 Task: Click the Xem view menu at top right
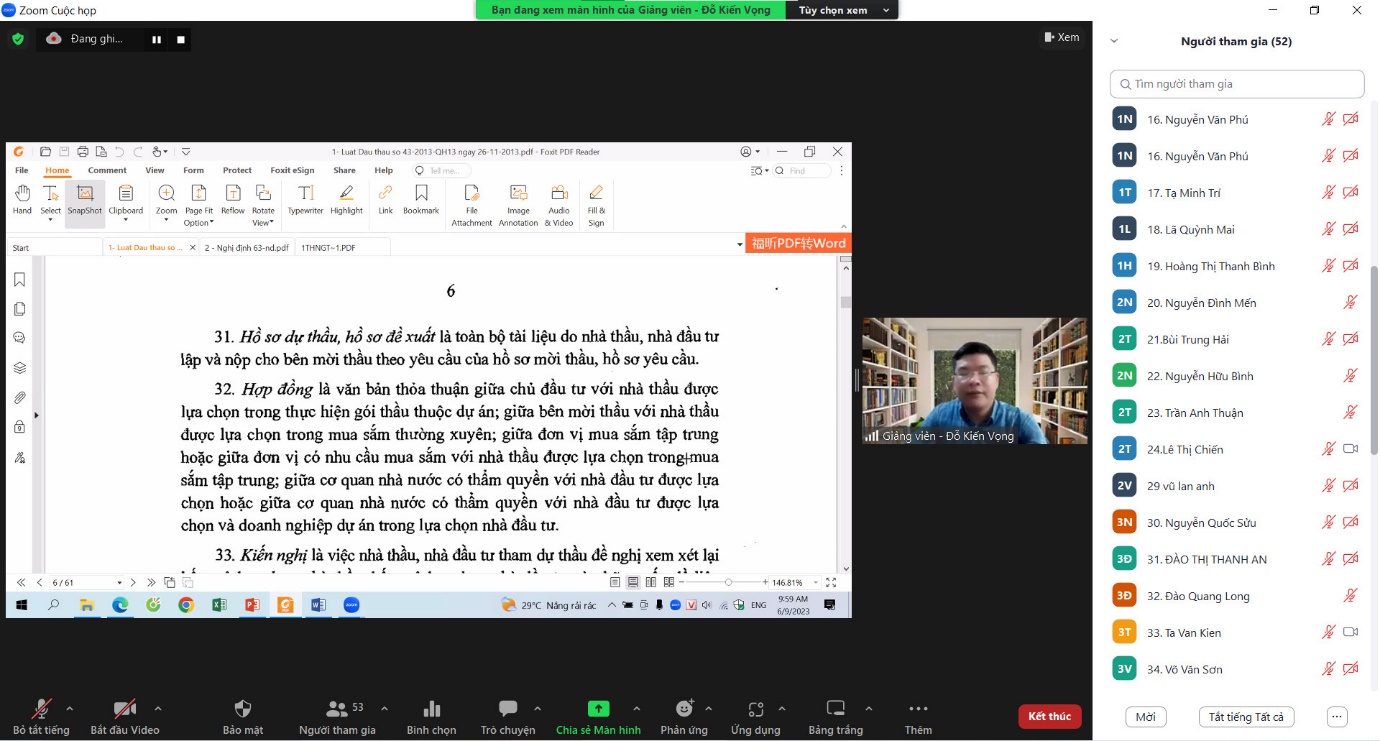click(x=1061, y=37)
